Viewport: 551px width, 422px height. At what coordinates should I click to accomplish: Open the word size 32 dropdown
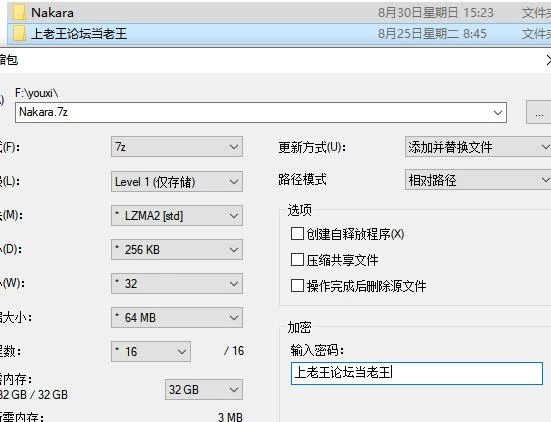(x=177, y=284)
